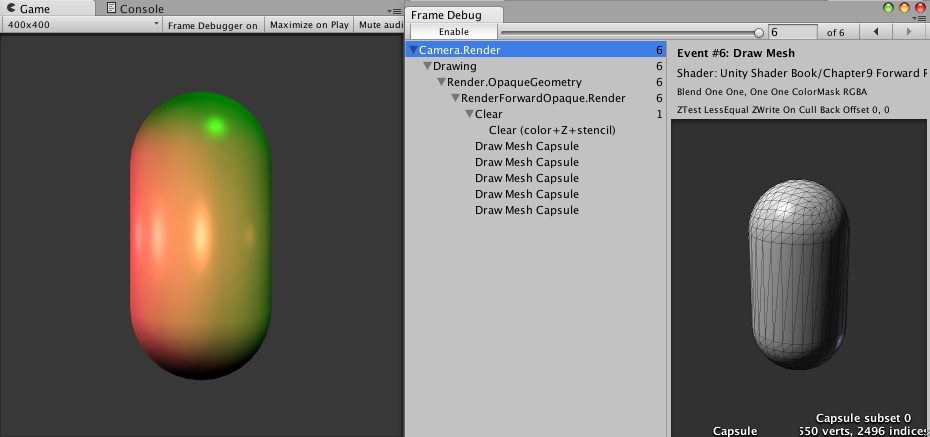Toggle the Frame Debugger Enable button

454,32
